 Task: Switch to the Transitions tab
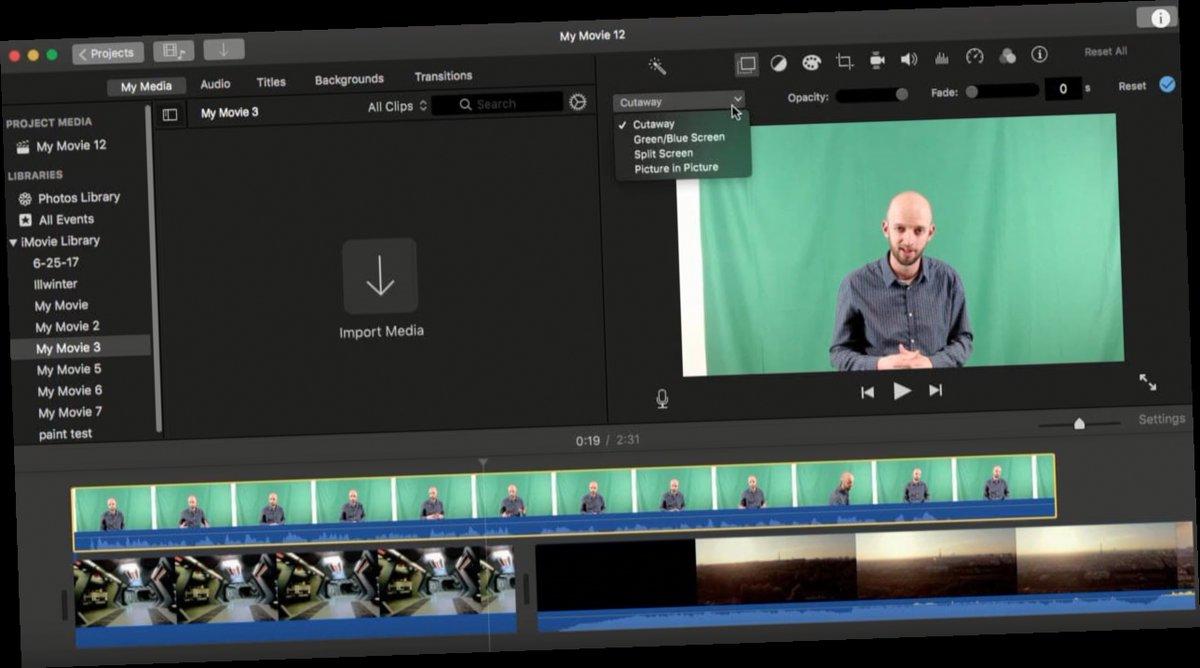click(x=443, y=75)
